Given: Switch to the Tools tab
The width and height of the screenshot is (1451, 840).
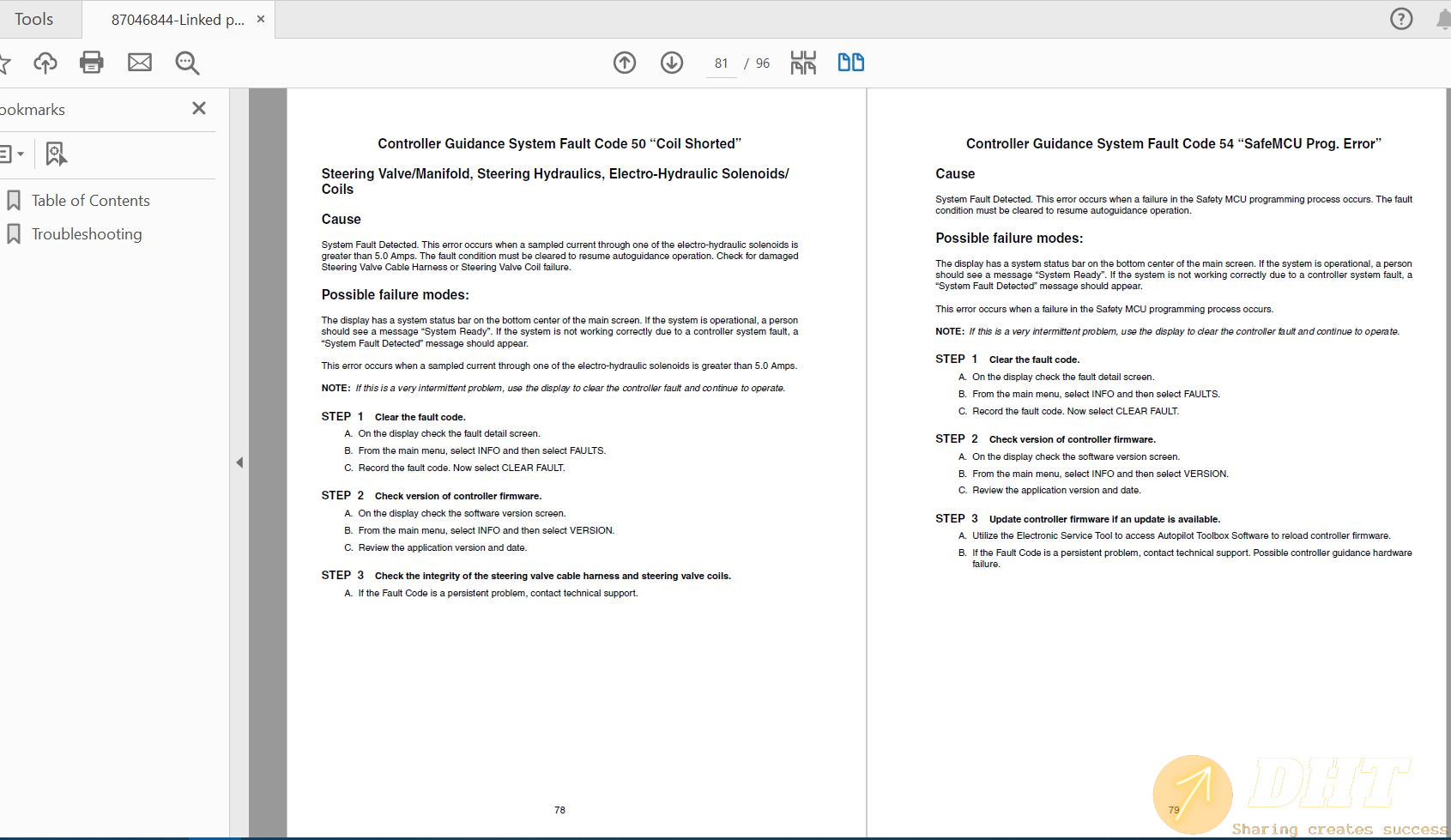Looking at the screenshot, I should [x=34, y=19].
